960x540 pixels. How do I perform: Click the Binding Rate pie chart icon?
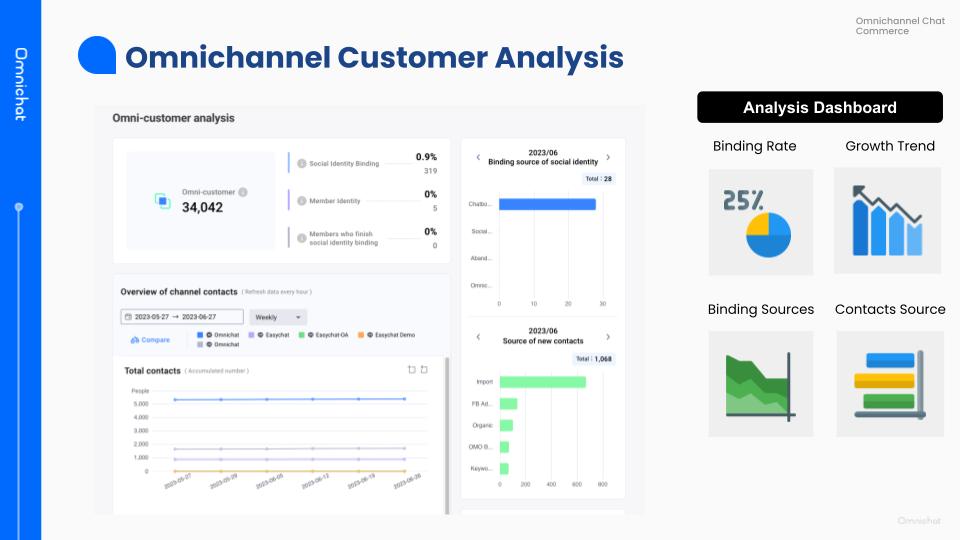(x=760, y=222)
